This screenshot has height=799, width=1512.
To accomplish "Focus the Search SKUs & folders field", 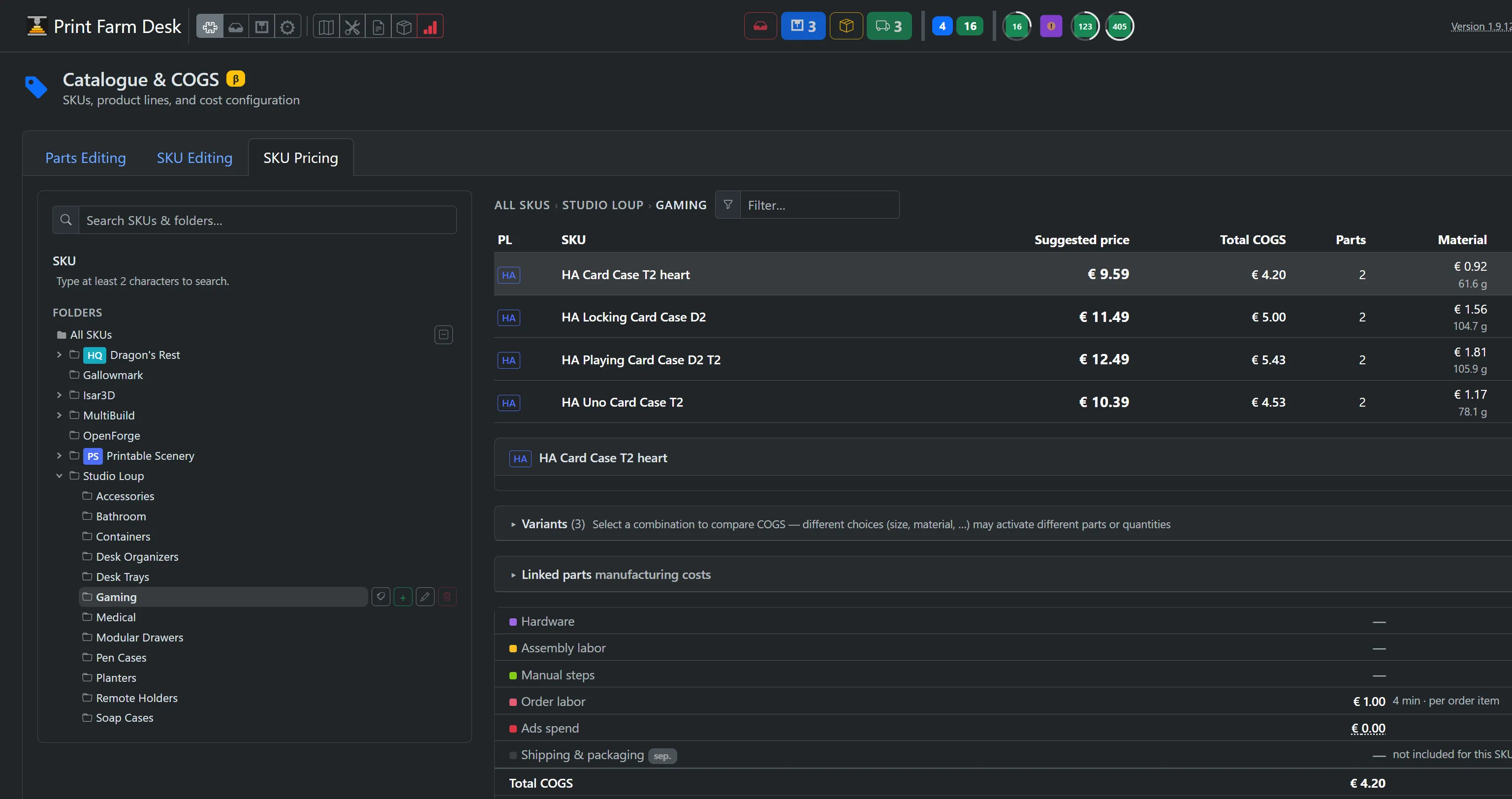I will (x=267, y=220).
